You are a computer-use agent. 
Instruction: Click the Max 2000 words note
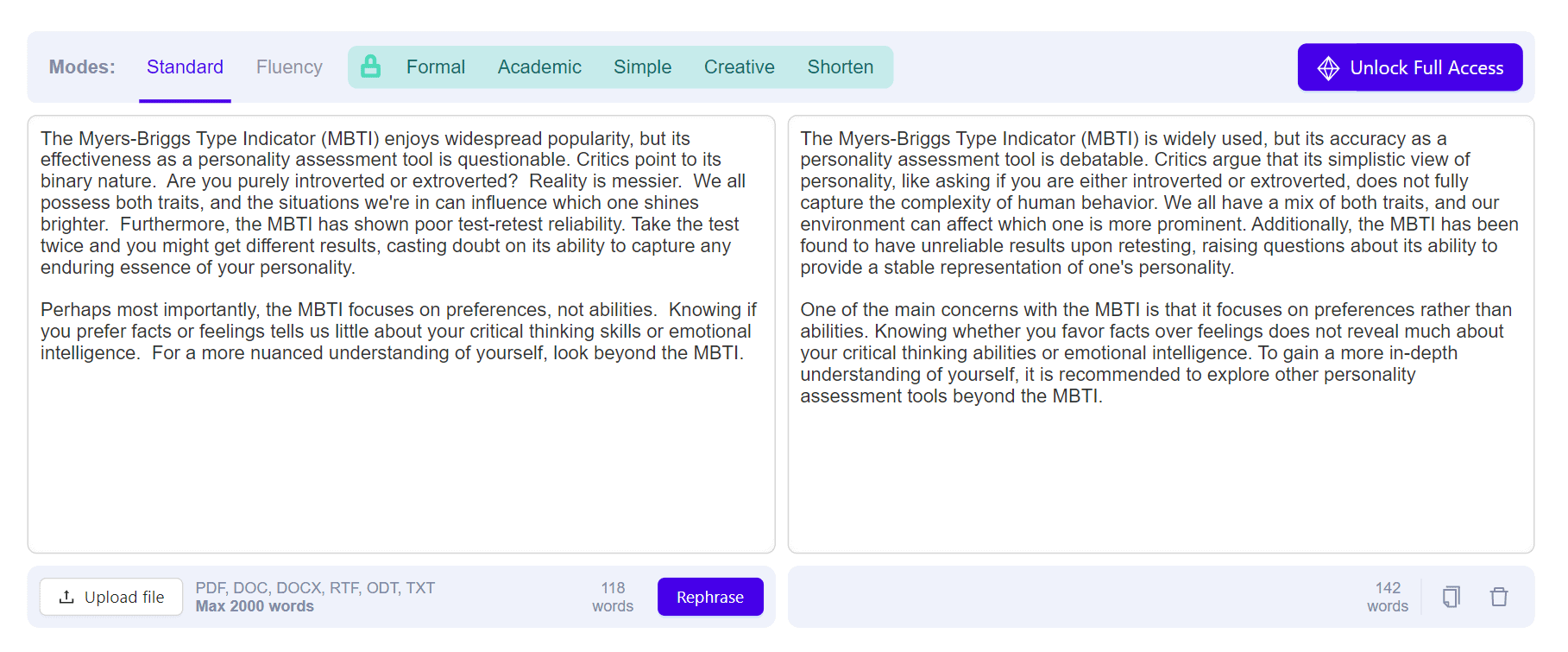click(x=255, y=606)
